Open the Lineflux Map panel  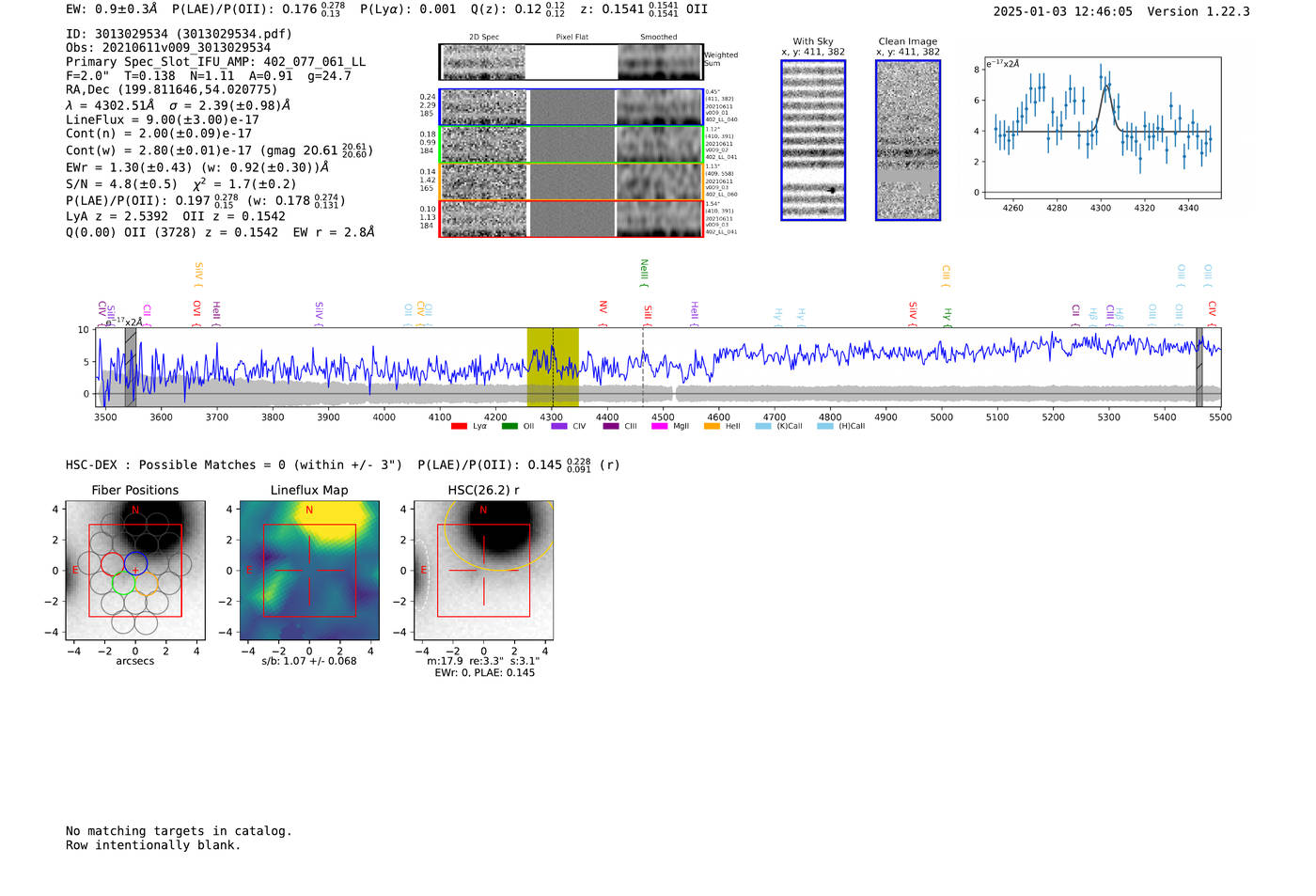coord(309,570)
